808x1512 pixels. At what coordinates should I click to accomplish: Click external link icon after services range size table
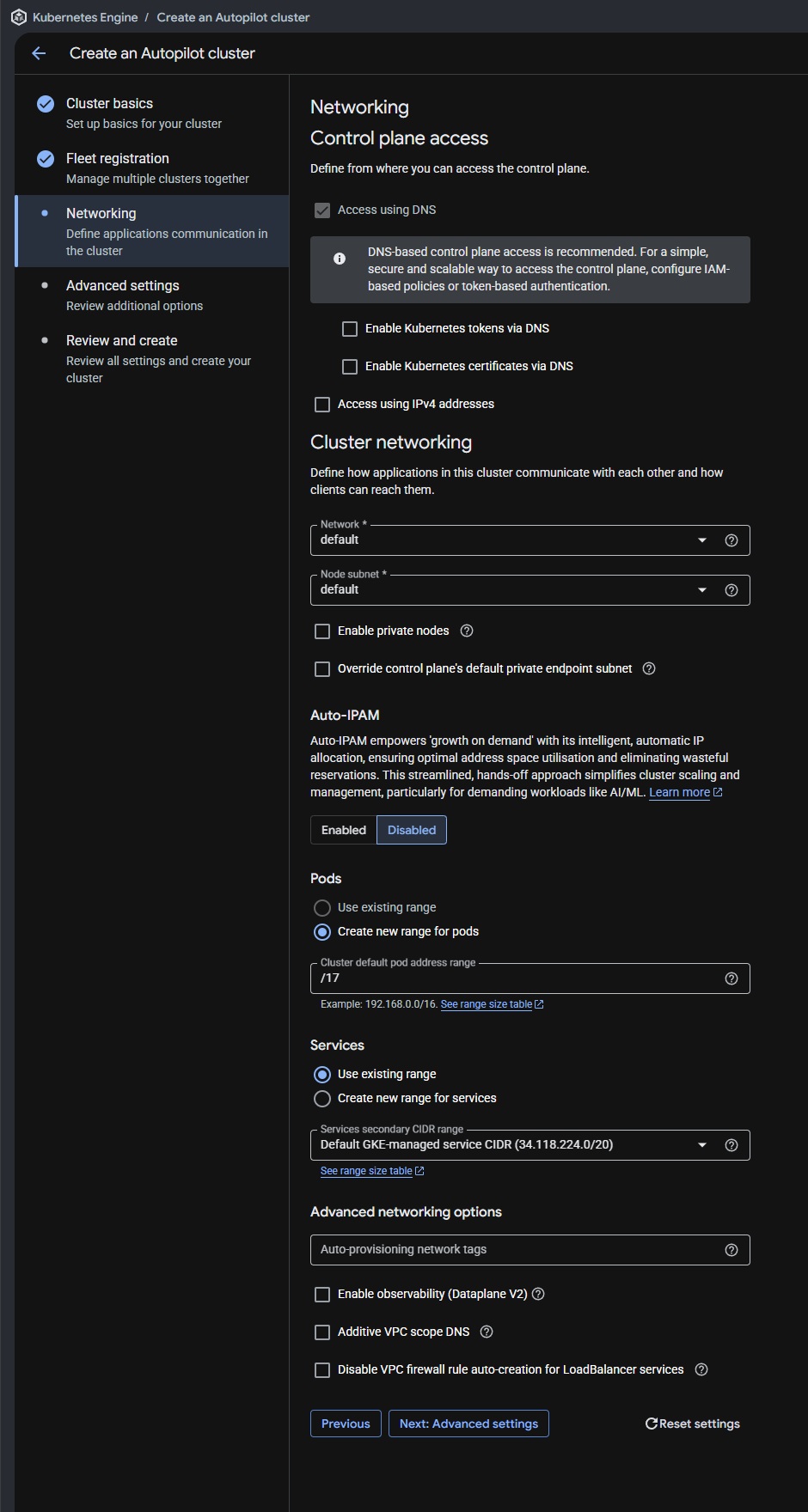tap(419, 1171)
